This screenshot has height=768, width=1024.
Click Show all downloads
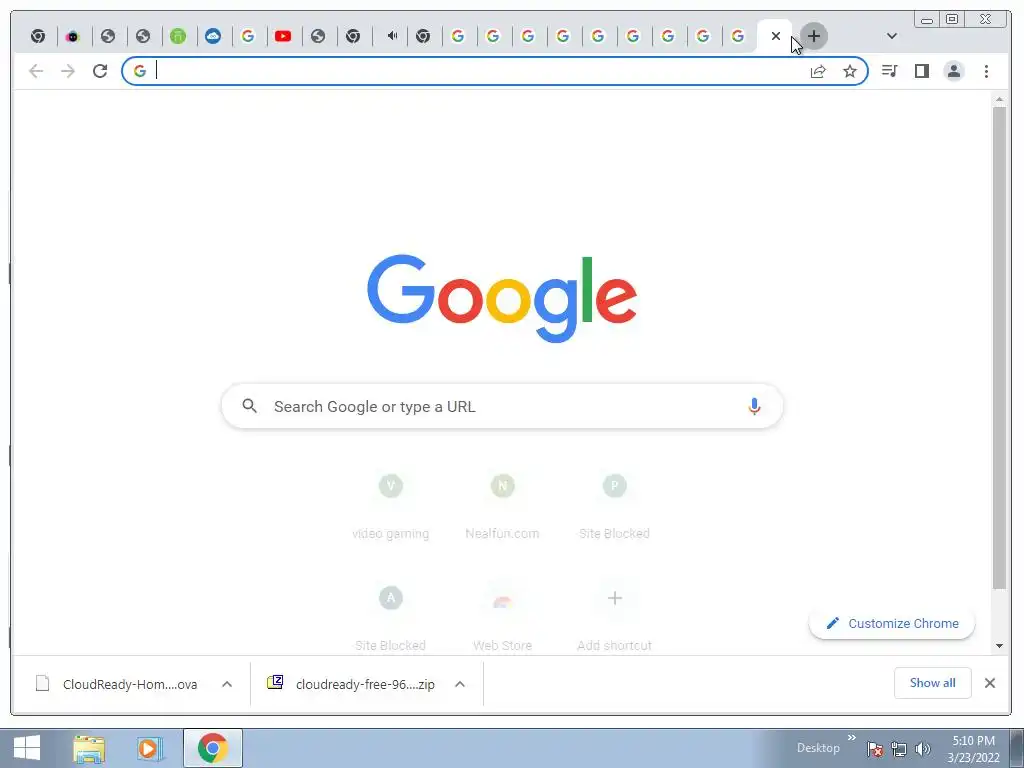click(933, 683)
